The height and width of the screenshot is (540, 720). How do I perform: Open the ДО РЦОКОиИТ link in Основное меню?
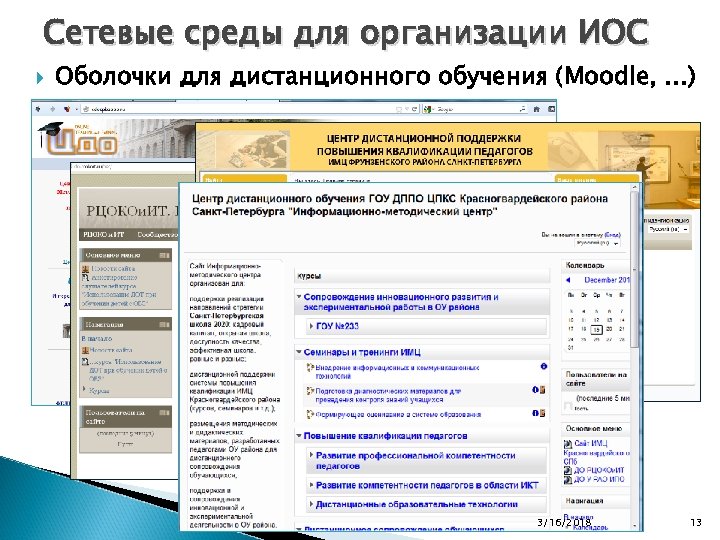coord(599,470)
